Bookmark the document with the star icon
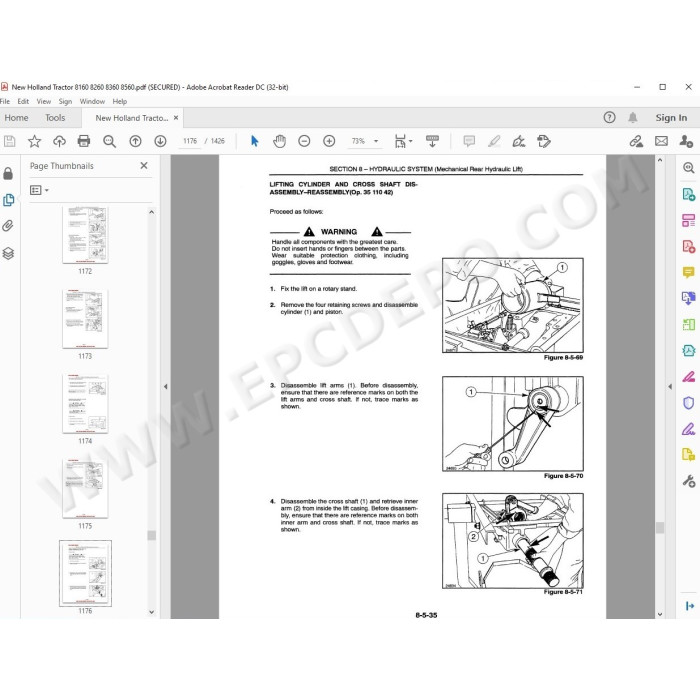The height and width of the screenshot is (700, 700). 34,142
